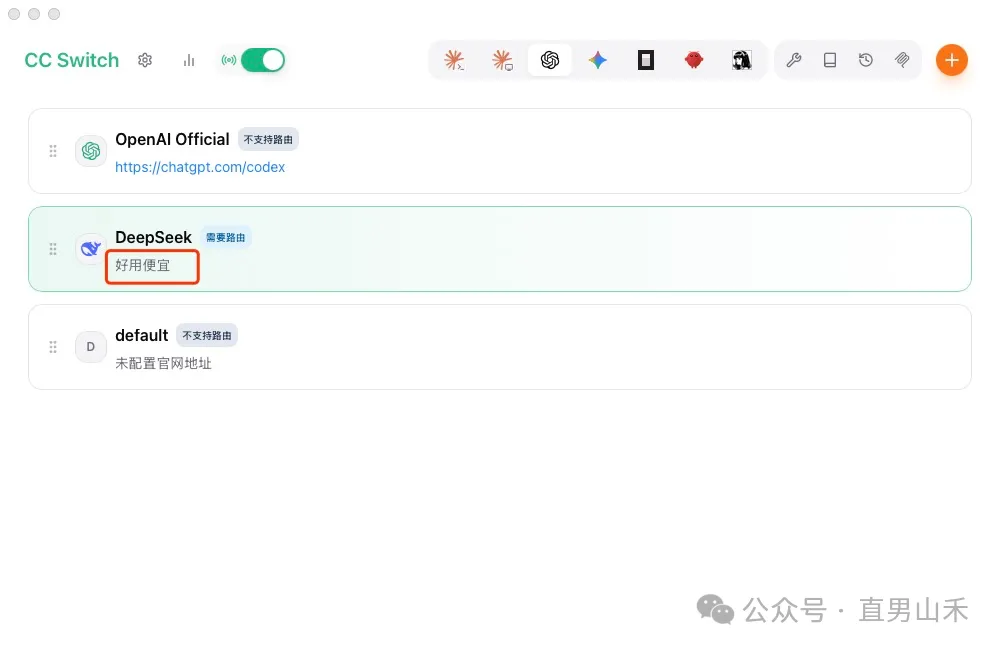Image resolution: width=1000 pixels, height=650 pixels.
Task: Turn off the green proxy switch
Action: pyautogui.click(x=263, y=60)
